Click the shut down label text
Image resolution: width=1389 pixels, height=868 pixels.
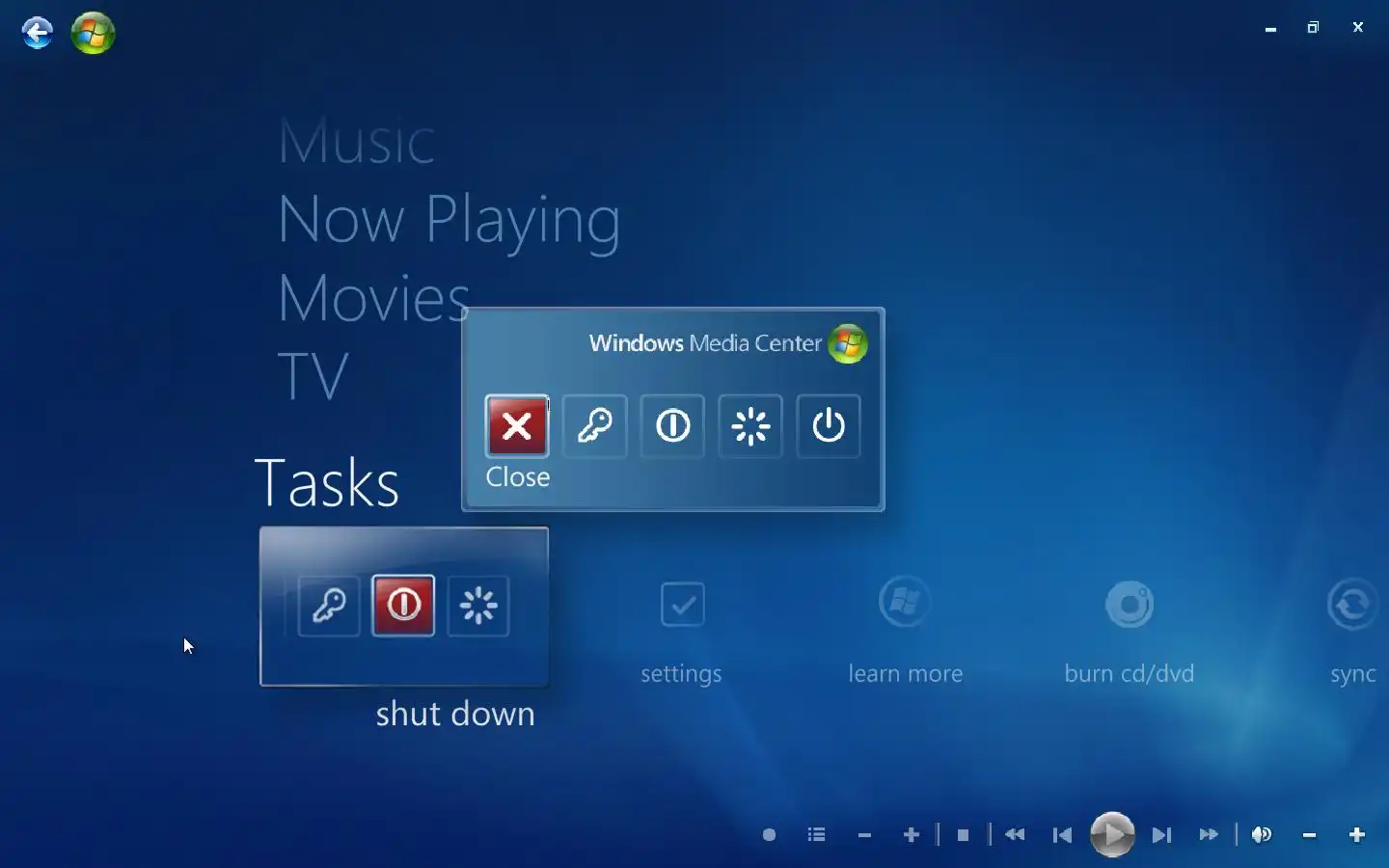point(455,715)
